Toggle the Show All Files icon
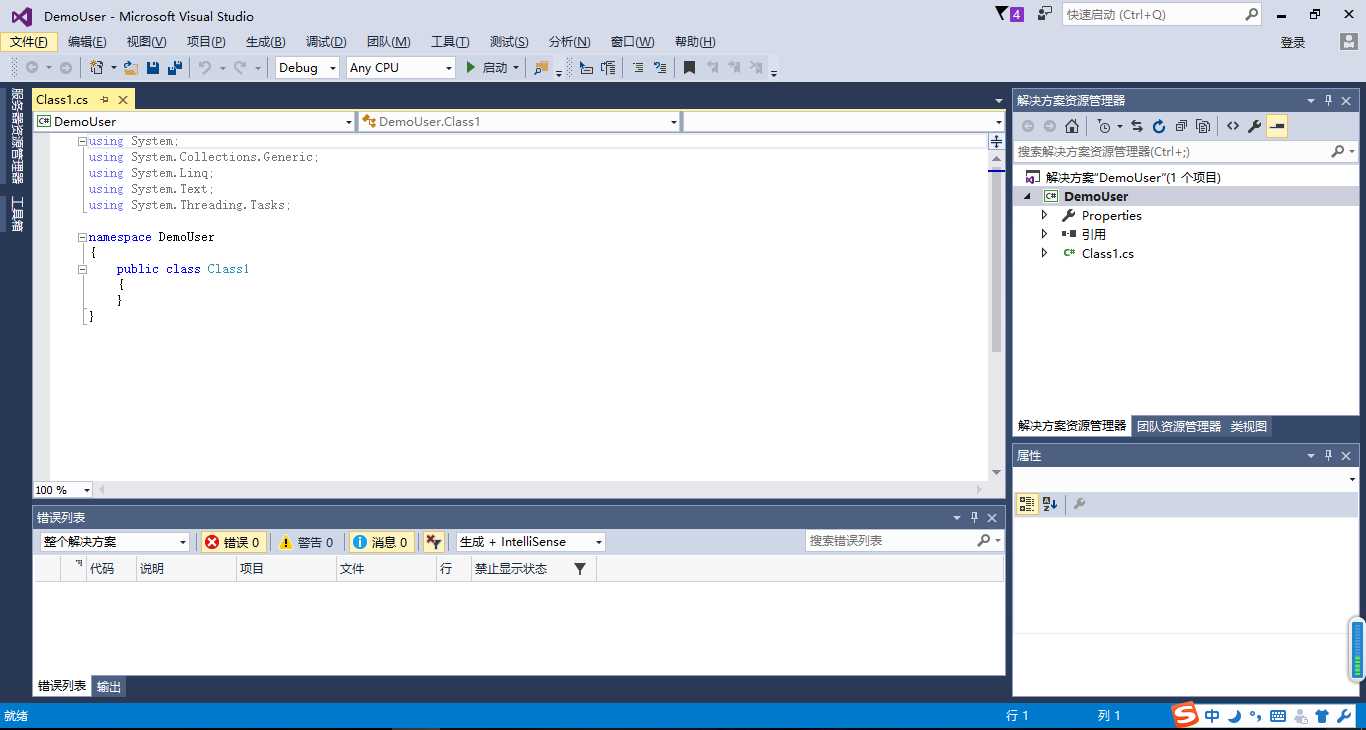Screen dimensions: 1366x730 point(1203,126)
